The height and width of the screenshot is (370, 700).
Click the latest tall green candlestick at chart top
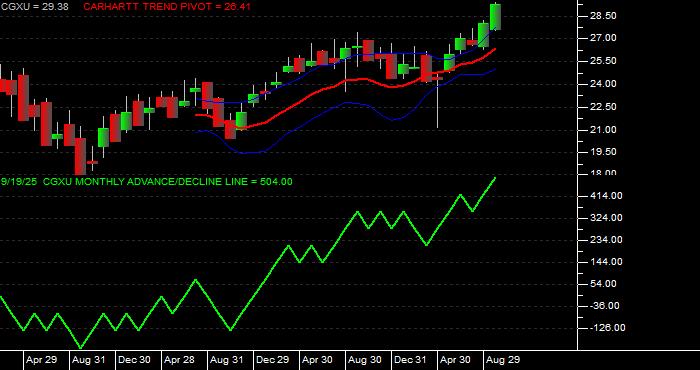(x=495, y=17)
